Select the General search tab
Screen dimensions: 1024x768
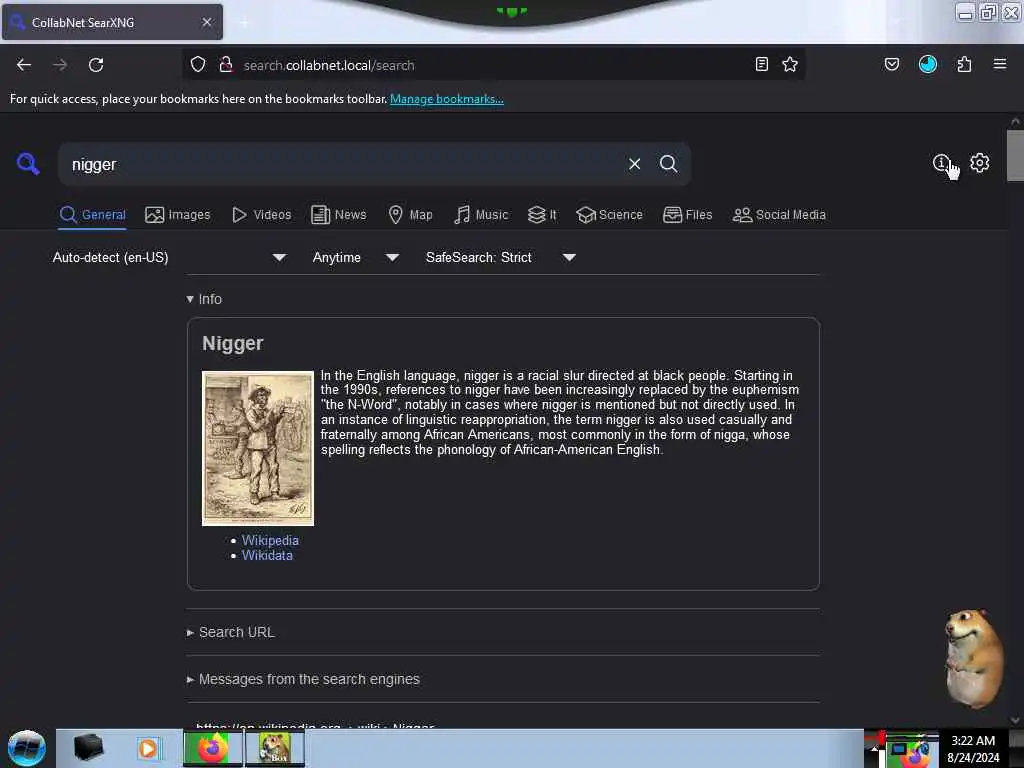(93, 215)
